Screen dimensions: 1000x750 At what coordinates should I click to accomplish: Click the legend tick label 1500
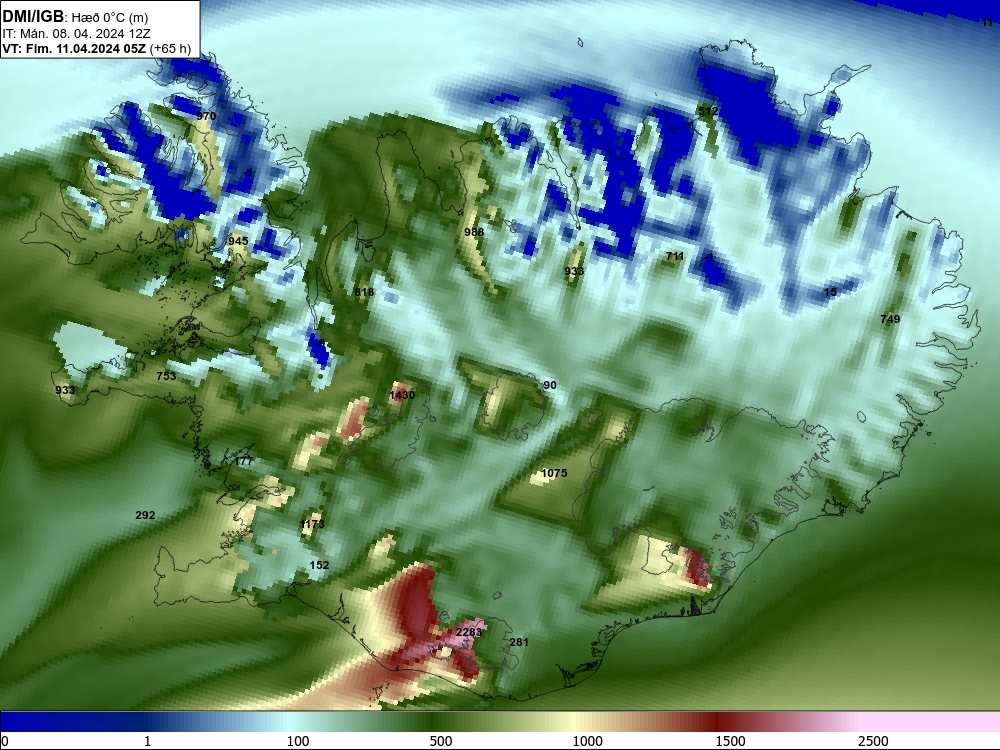pos(730,741)
